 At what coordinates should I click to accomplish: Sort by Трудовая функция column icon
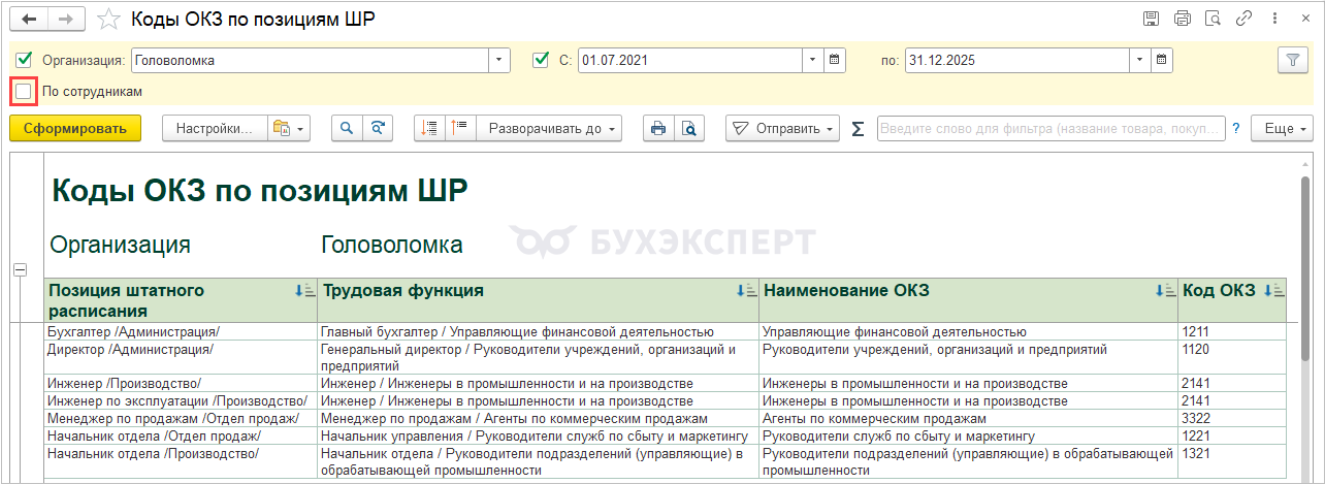(x=746, y=291)
